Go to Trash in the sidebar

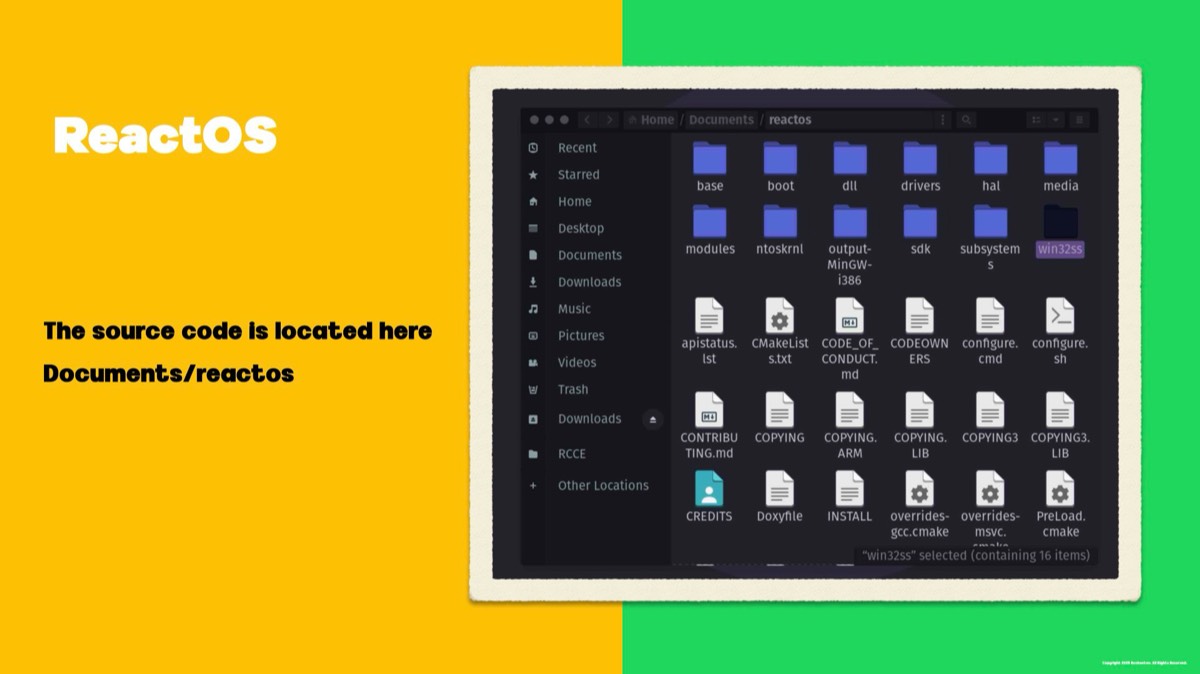tap(573, 390)
